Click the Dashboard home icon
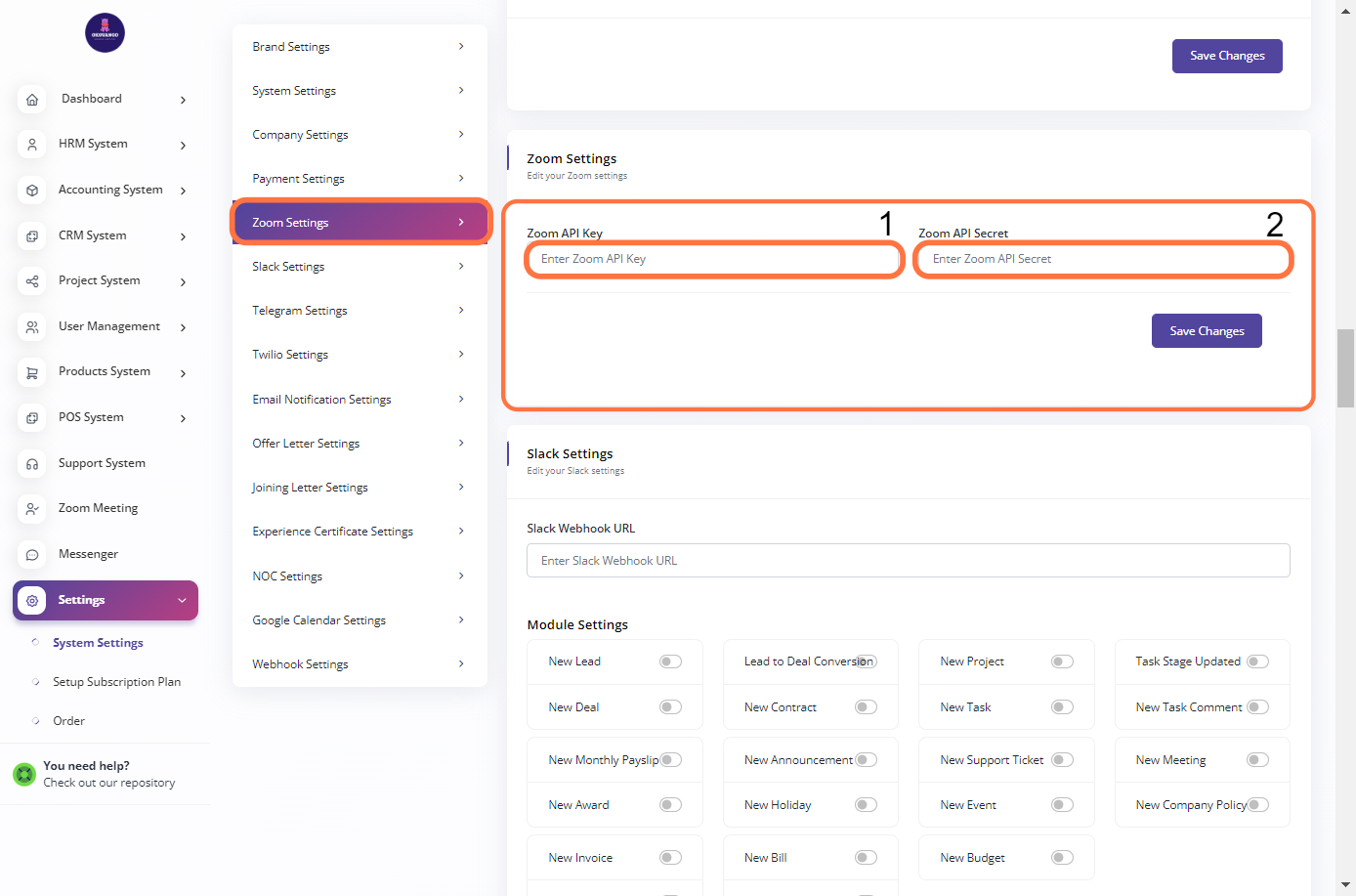 pos(32,100)
